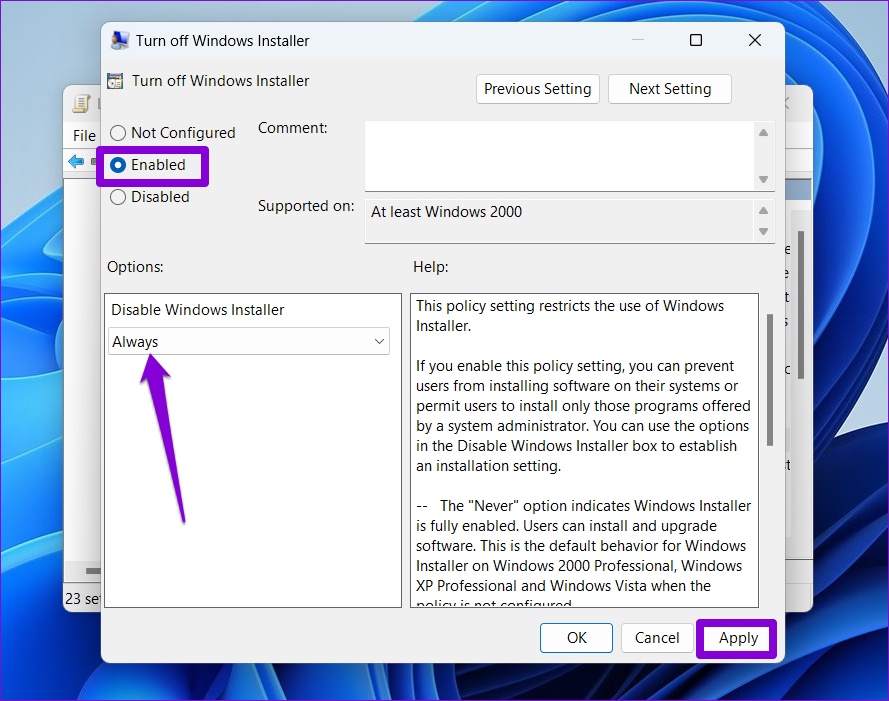Image resolution: width=889 pixels, height=701 pixels.
Task: Click inside the Comment text box
Action: click(x=558, y=155)
